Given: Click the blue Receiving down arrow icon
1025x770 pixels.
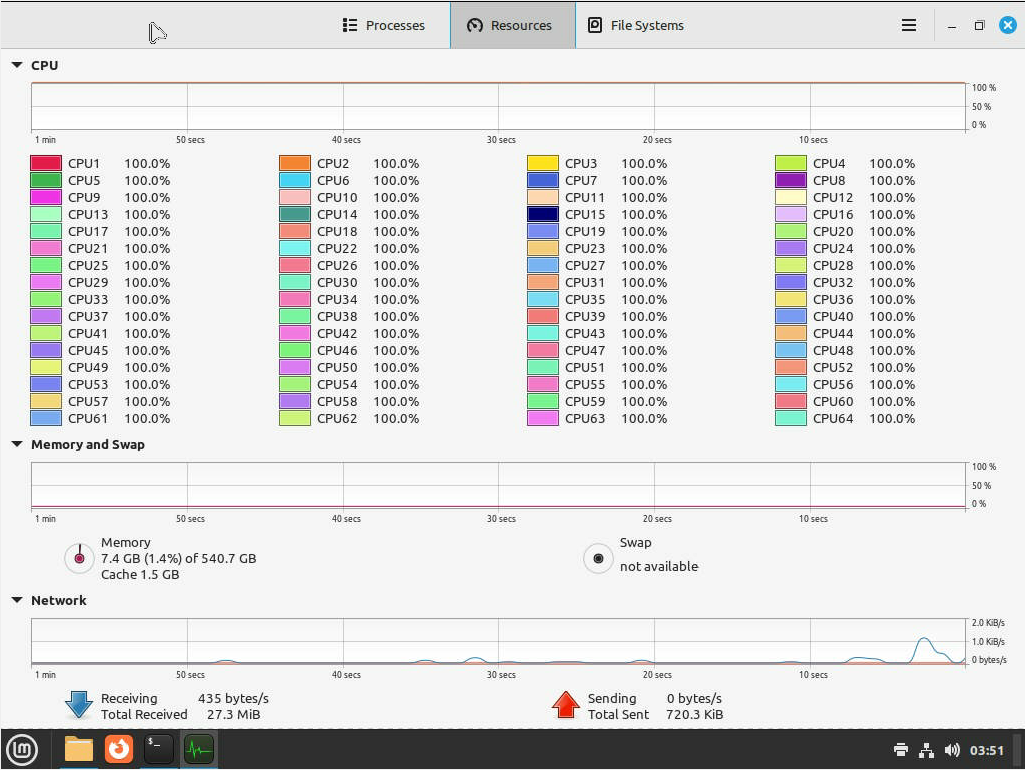Looking at the screenshot, I should coord(79,705).
